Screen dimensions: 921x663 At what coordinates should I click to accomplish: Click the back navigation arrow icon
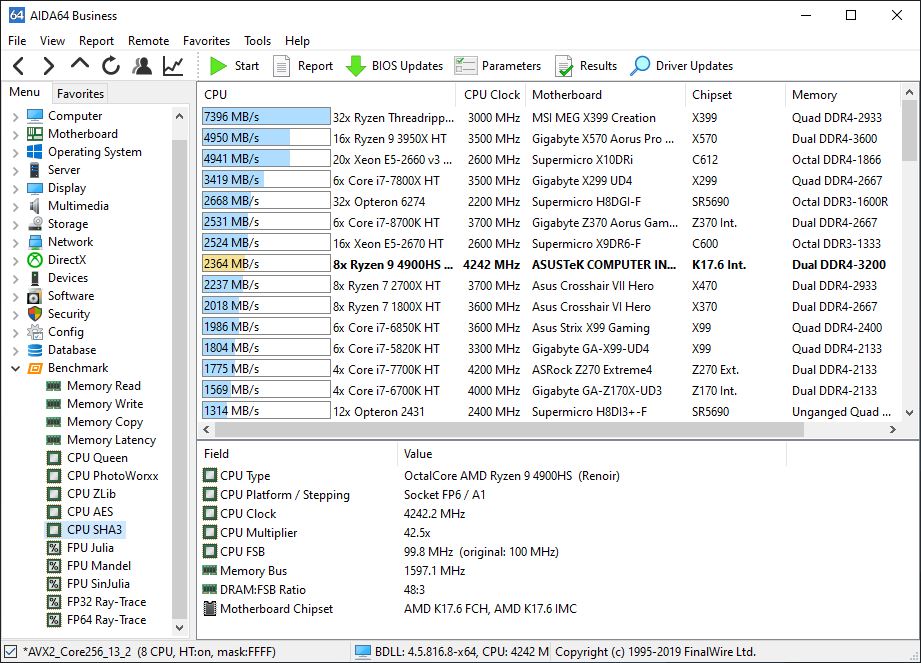(18, 66)
